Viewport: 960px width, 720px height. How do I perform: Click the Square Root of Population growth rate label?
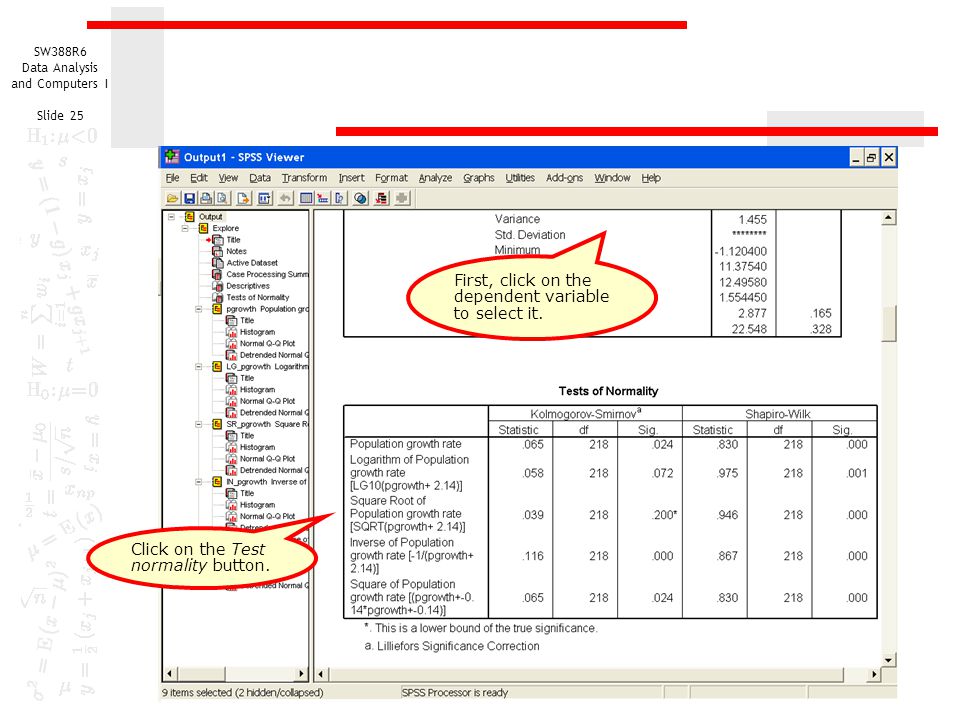407,514
